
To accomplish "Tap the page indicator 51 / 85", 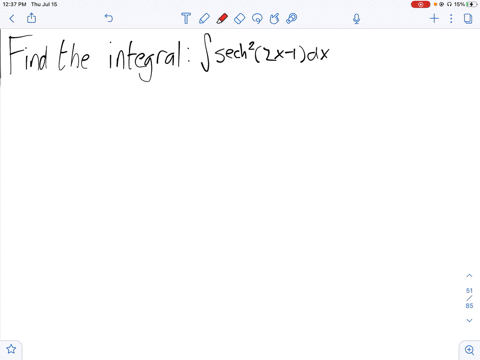I will [x=469, y=298].
